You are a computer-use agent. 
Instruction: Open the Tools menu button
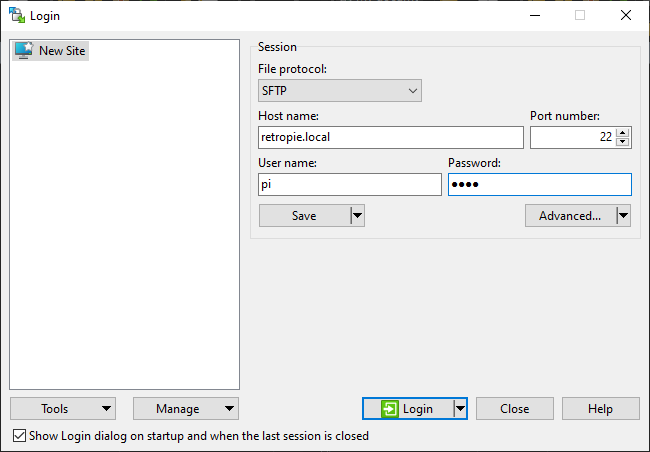coord(62,408)
